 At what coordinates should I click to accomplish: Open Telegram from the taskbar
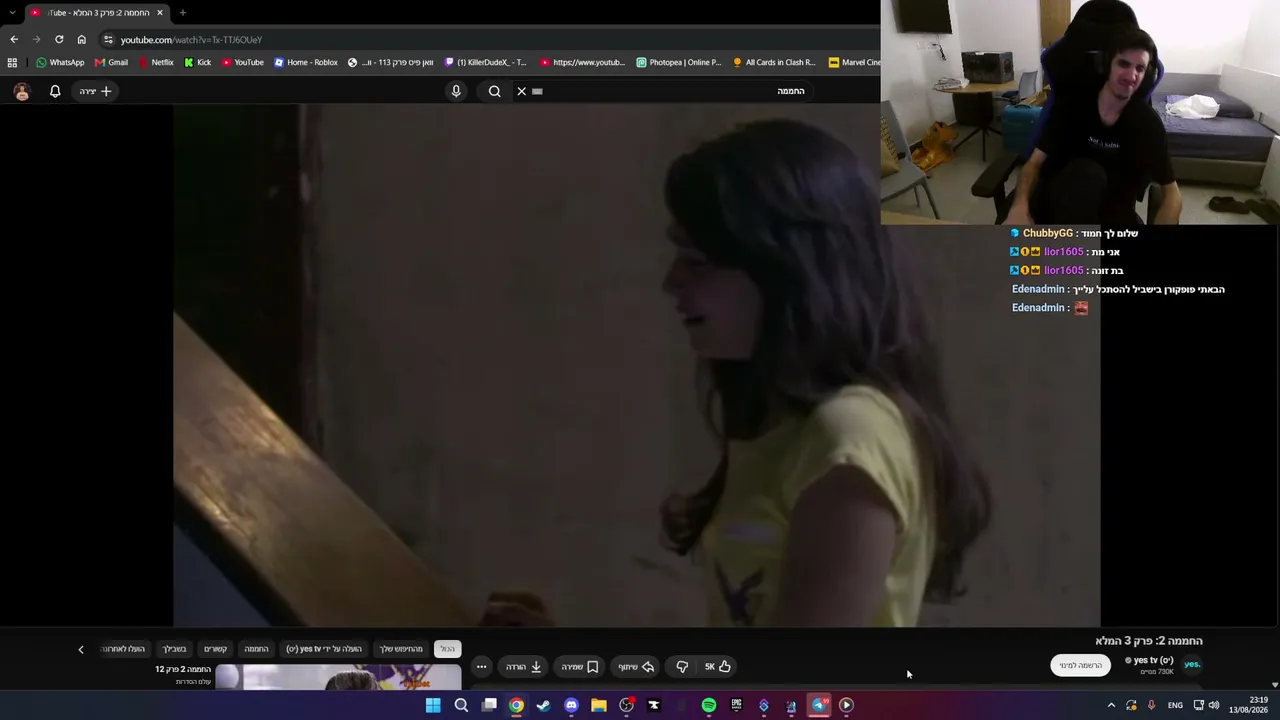(x=819, y=705)
